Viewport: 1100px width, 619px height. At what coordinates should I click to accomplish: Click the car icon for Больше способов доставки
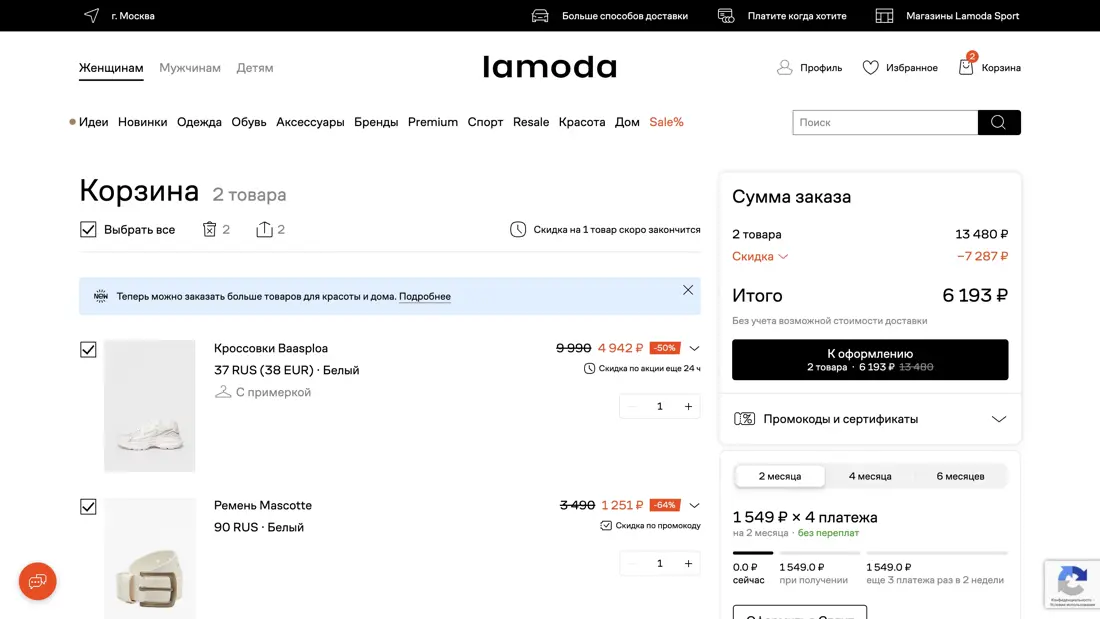click(x=539, y=16)
